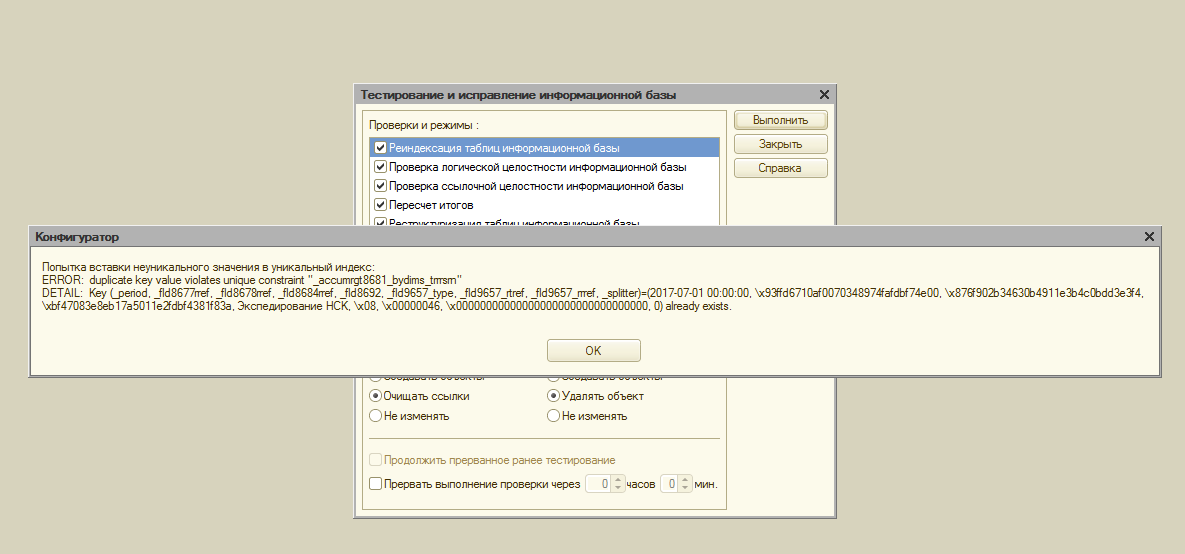Close the Тестирование и исправление dialog
Viewport: 1185px width, 554px height.
point(824,95)
